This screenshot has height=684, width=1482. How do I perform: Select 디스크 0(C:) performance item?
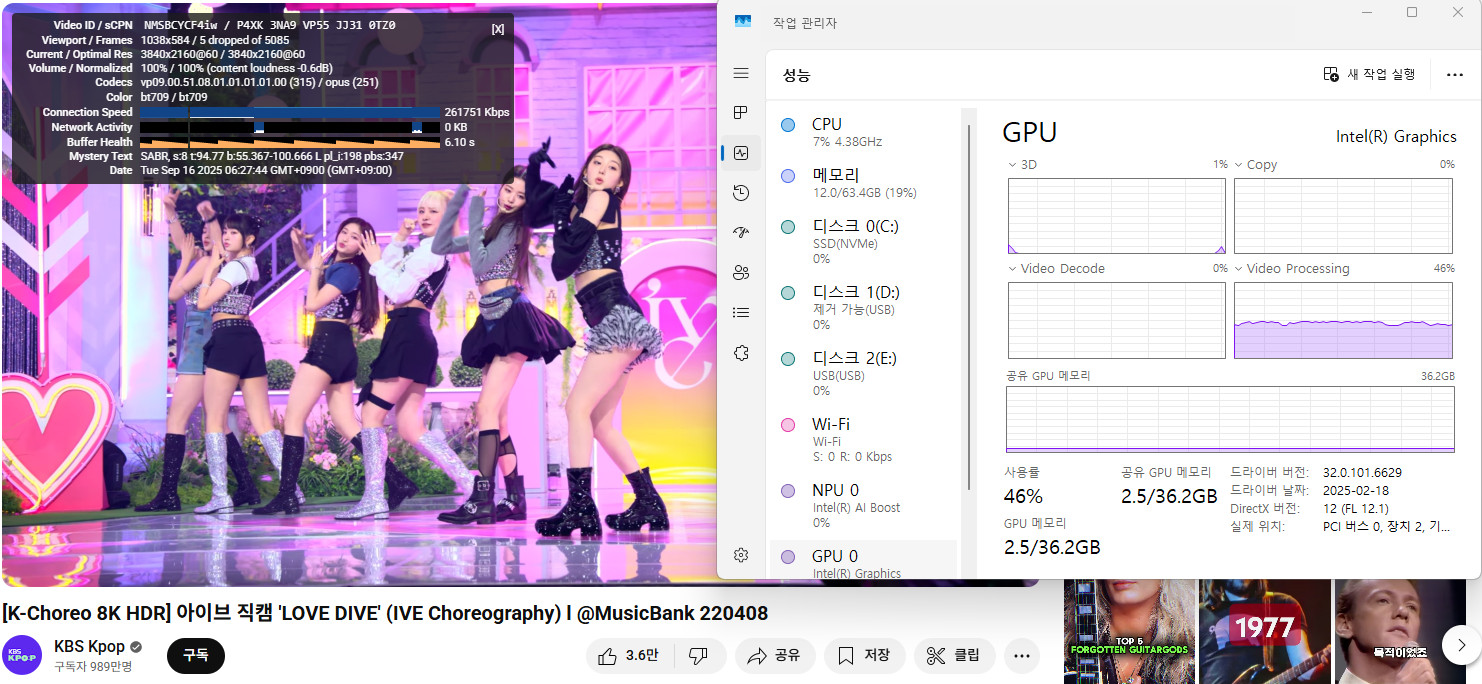(x=864, y=242)
